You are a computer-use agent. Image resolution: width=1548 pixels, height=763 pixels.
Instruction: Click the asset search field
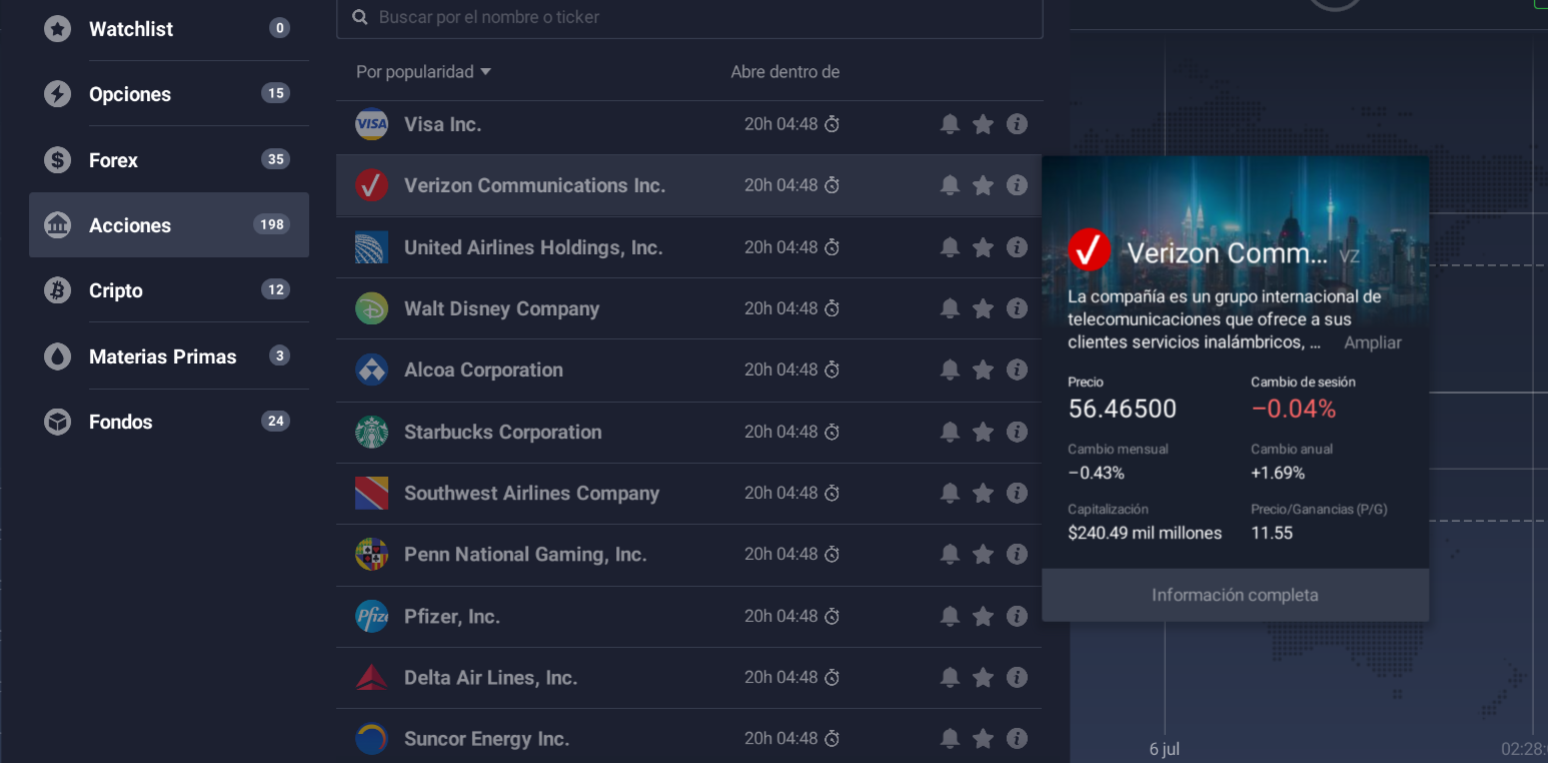point(690,18)
